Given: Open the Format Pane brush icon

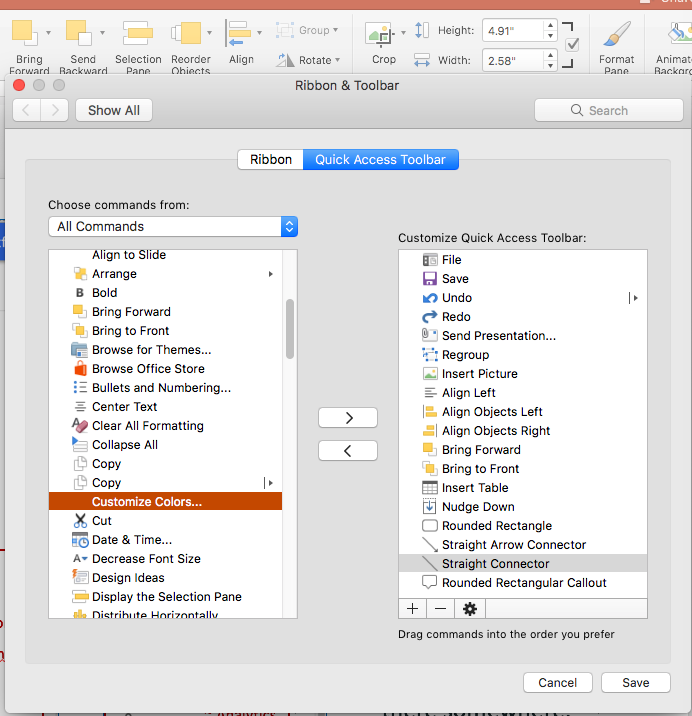Looking at the screenshot, I should click(617, 34).
